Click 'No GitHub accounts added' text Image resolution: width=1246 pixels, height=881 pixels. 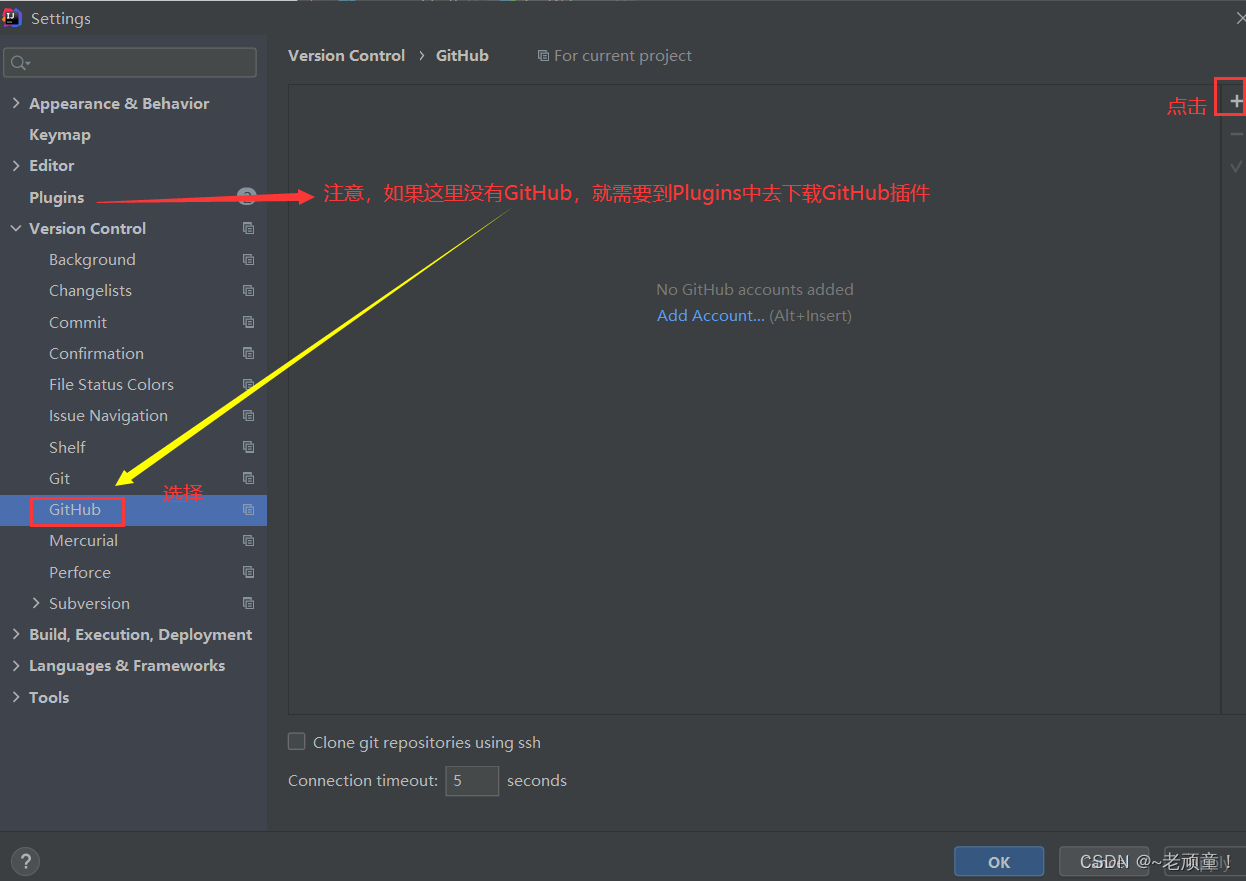coord(755,289)
